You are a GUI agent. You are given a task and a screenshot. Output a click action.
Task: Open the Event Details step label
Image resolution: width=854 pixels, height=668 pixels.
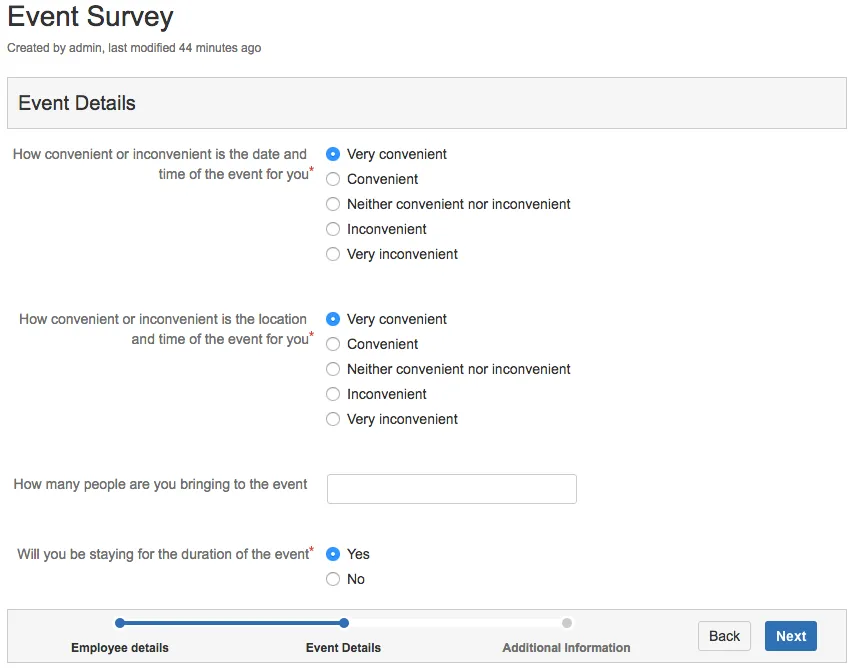343,648
